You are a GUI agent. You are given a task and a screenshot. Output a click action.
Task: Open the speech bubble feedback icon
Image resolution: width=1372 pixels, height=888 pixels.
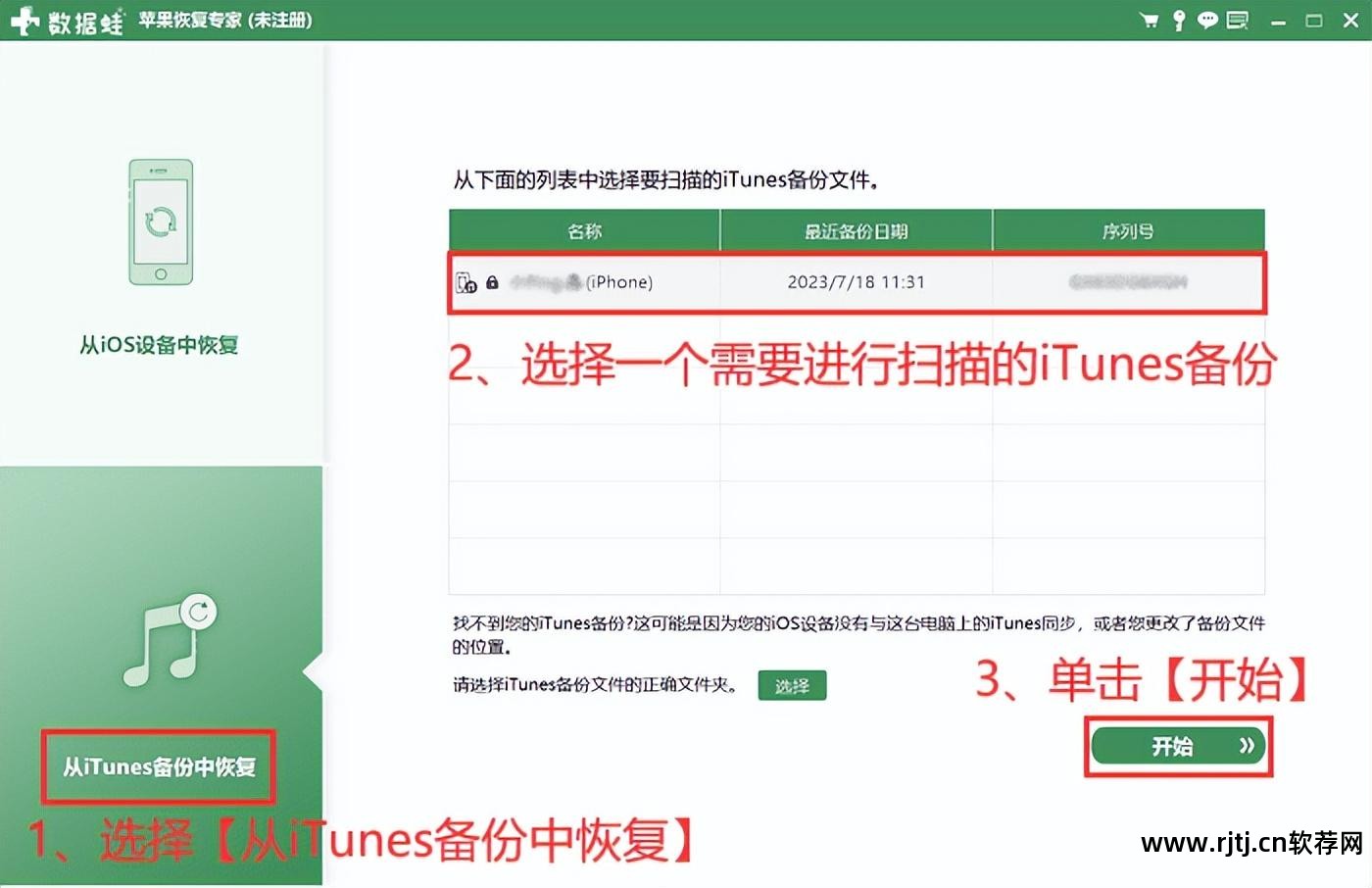(1208, 20)
